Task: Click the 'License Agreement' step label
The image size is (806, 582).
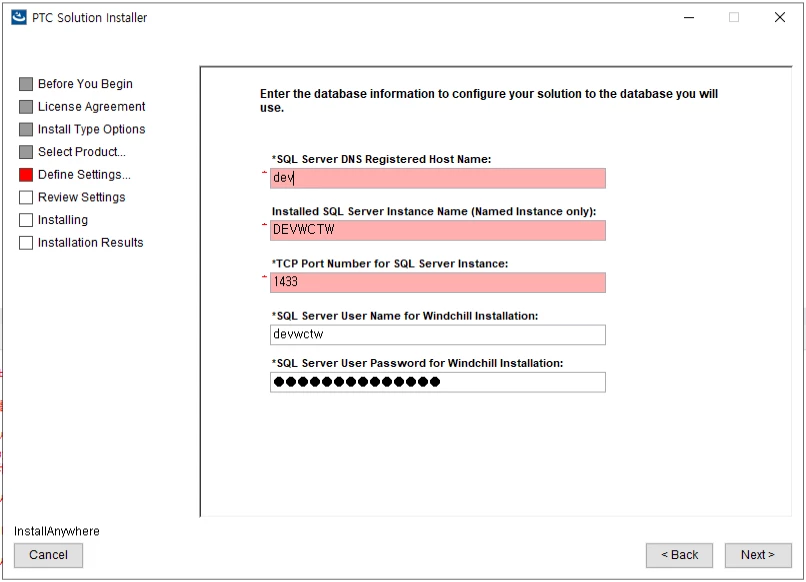Action: pyautogui.click(x=91, y=106)
